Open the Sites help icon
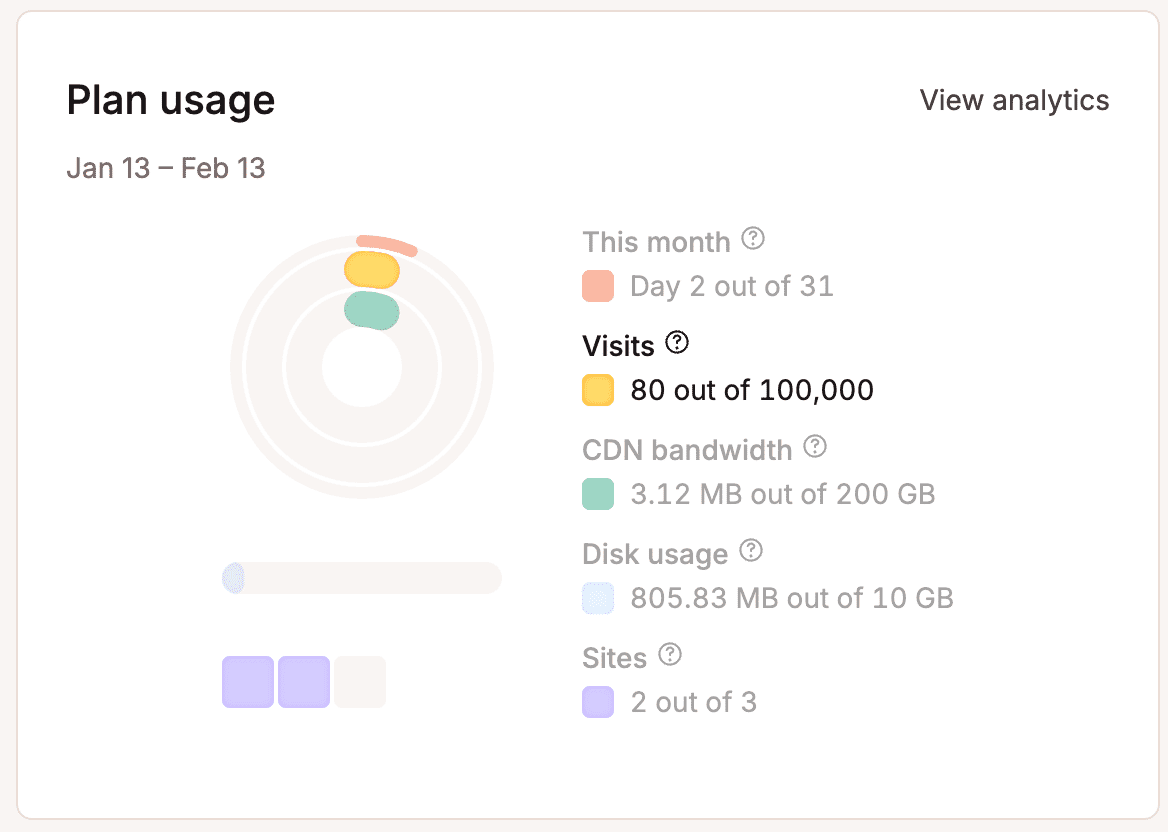 coord(672,655)
